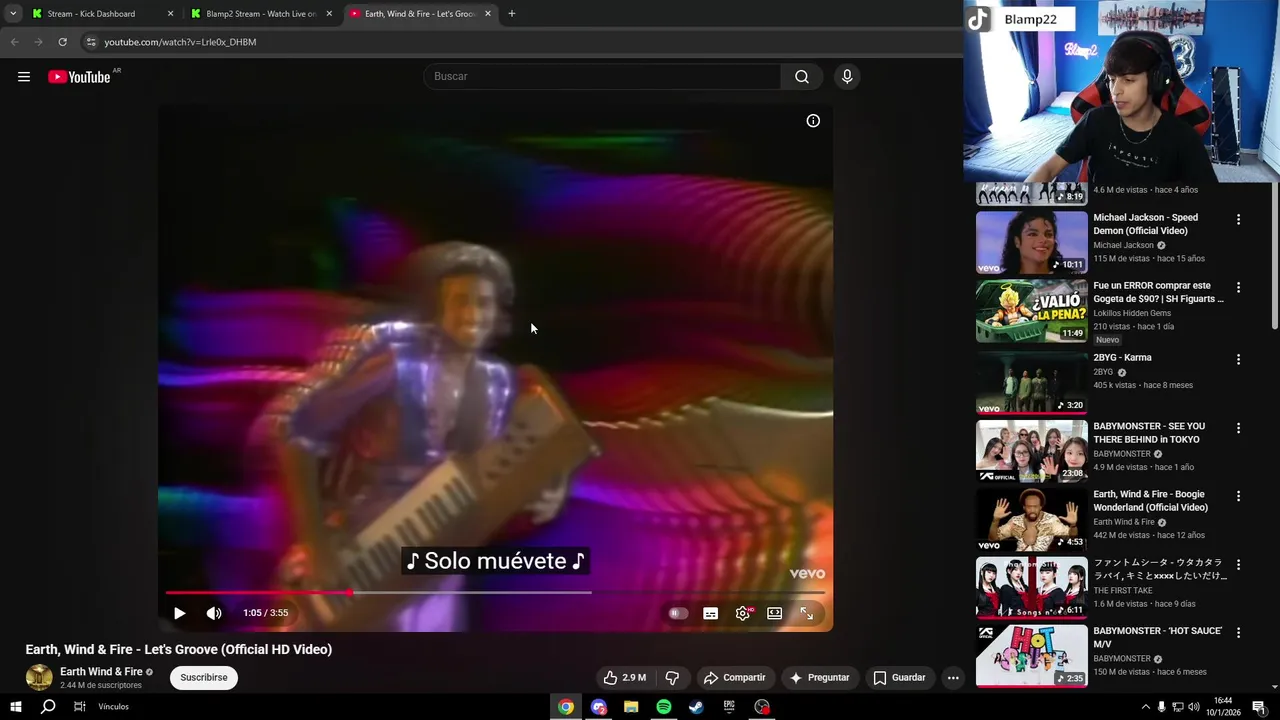This screenshot has width=1280, height=720.
Task: Save video with Guardar
Action: click(x=900, y=678)
